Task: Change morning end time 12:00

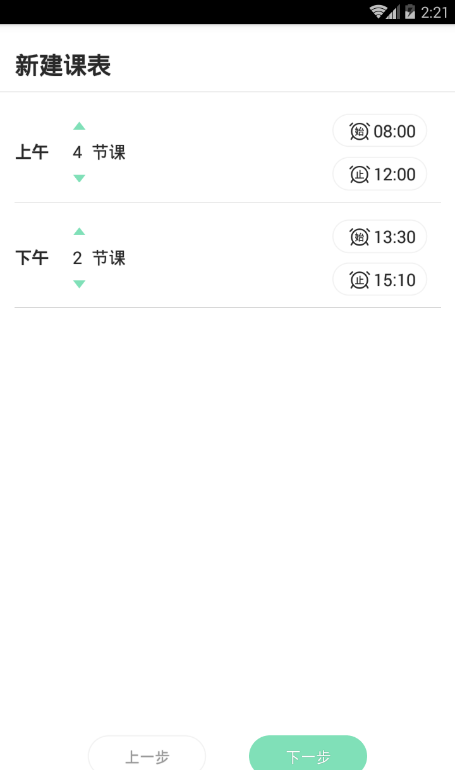Action: coord(379,174)
